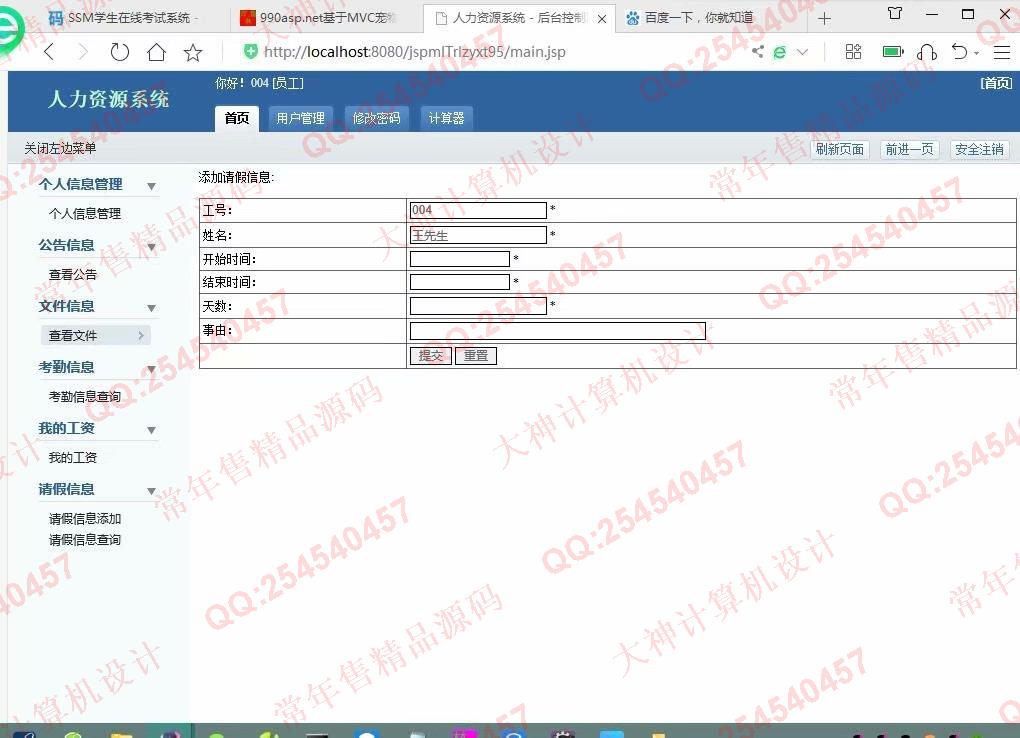Submit the leave form with 提交
This screenshot has height=738, width=1020.
430,355
